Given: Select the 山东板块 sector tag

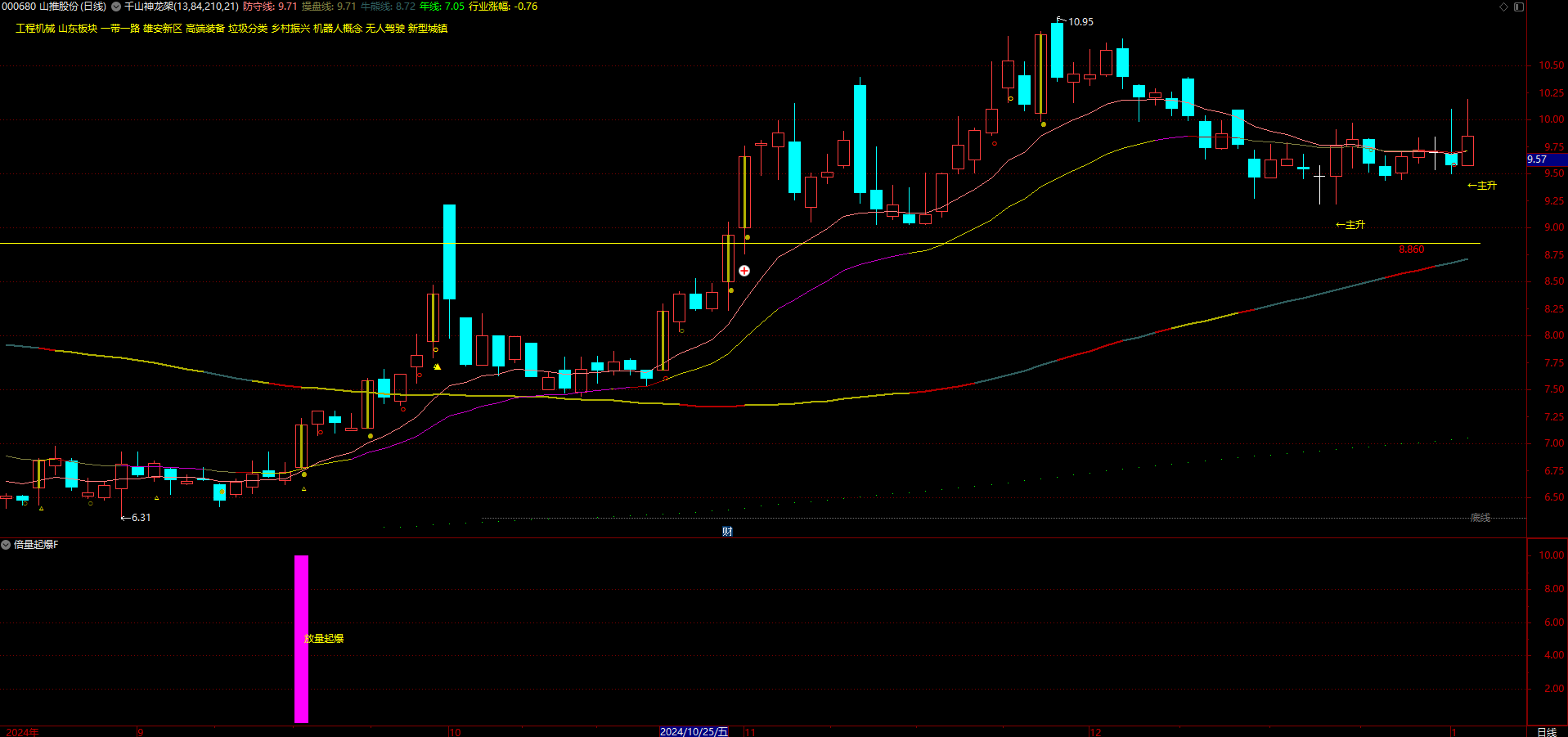Looking at the screenshot, I should click(x=78, y=29).
